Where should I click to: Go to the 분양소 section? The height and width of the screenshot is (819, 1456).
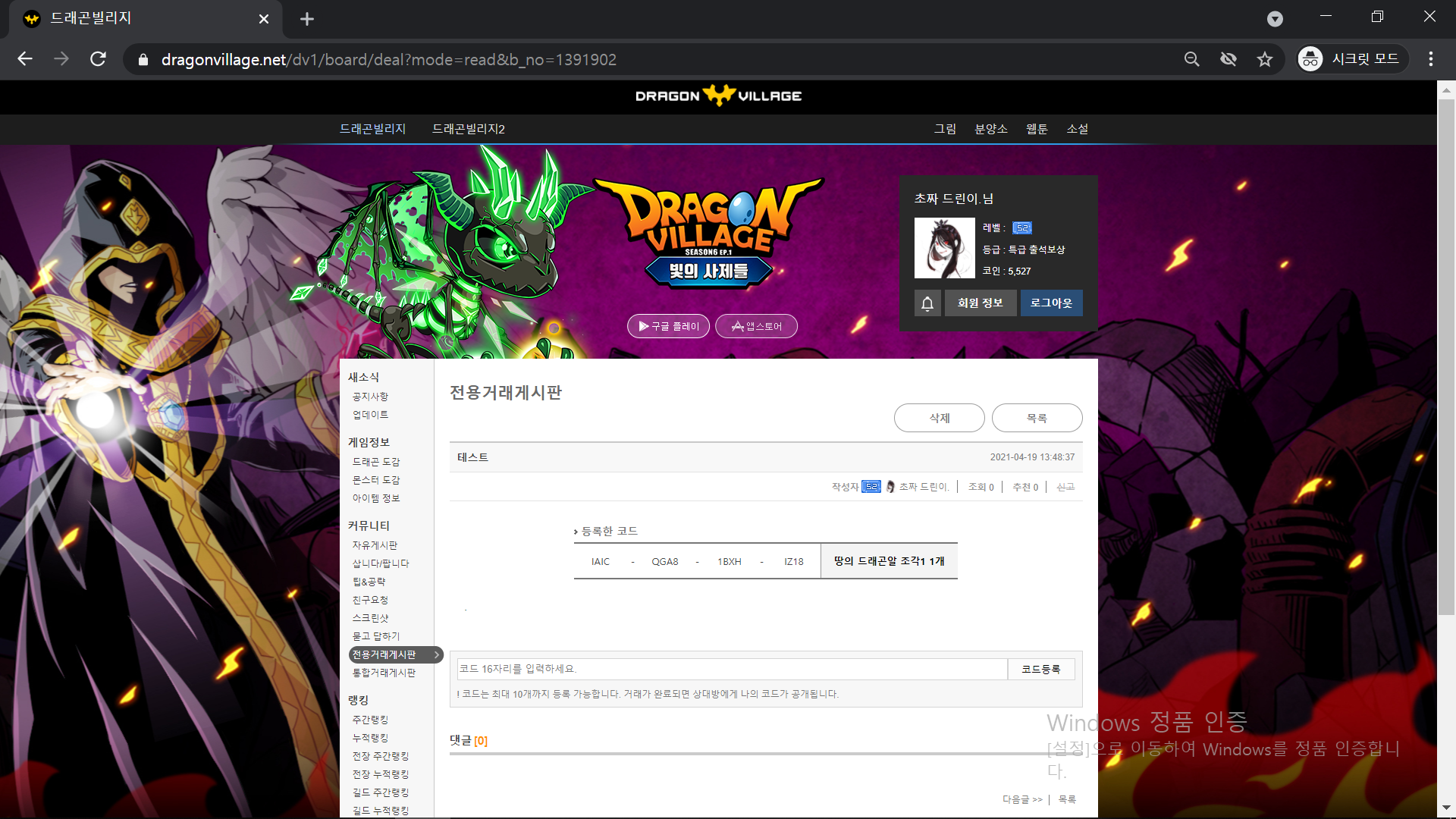click(991, 129)
